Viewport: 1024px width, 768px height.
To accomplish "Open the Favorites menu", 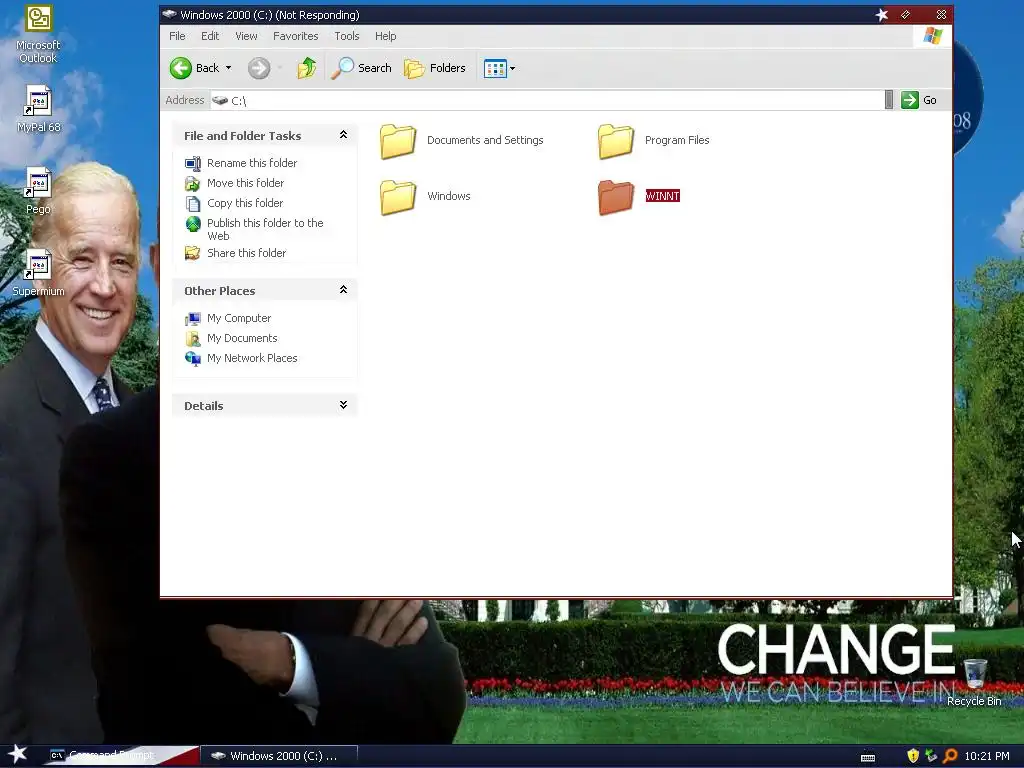I will [x=295, y=36].
